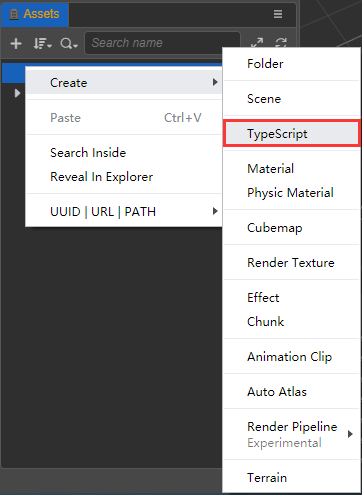Create a Physic Material asset

coord(292,193)
